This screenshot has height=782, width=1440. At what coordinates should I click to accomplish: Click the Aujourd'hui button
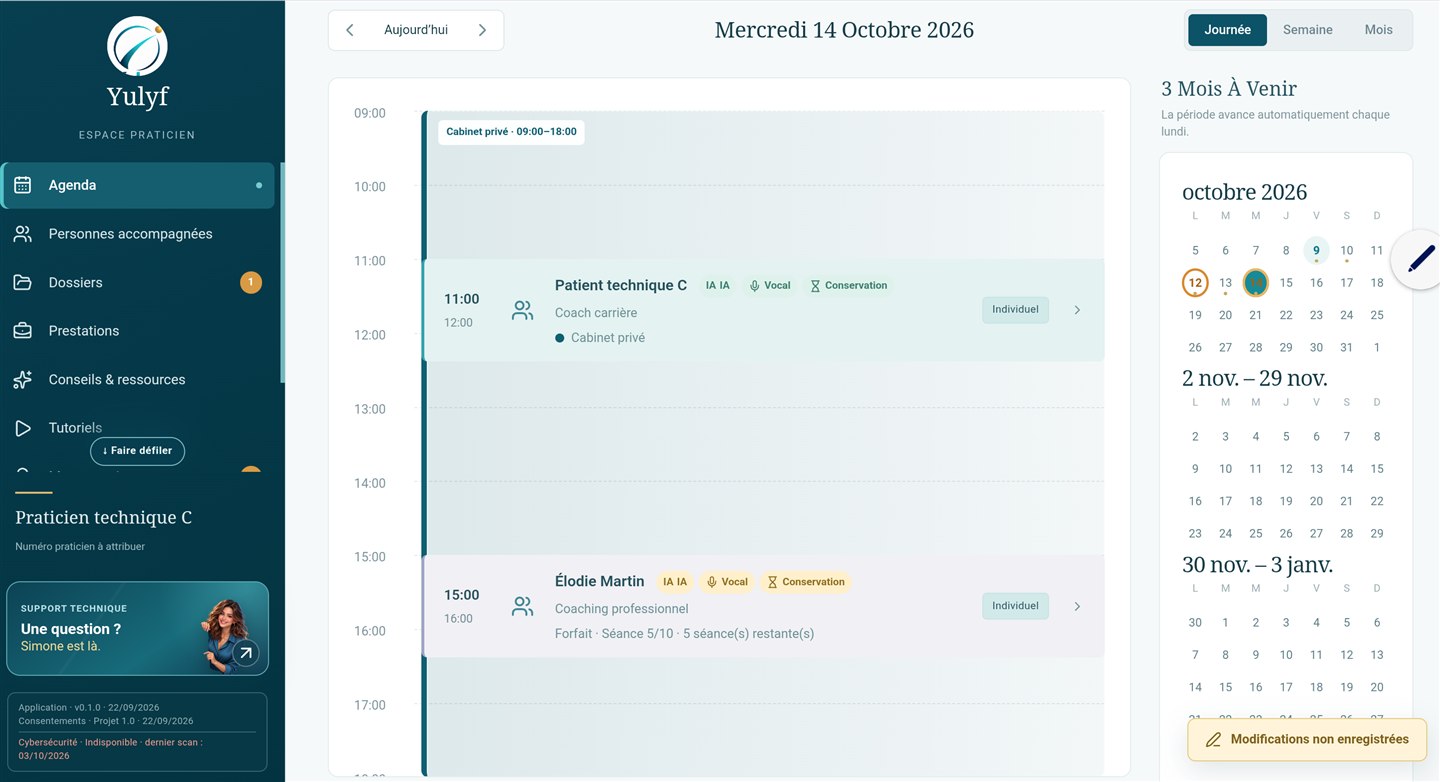pyautogui.click(x=416, y=30)
